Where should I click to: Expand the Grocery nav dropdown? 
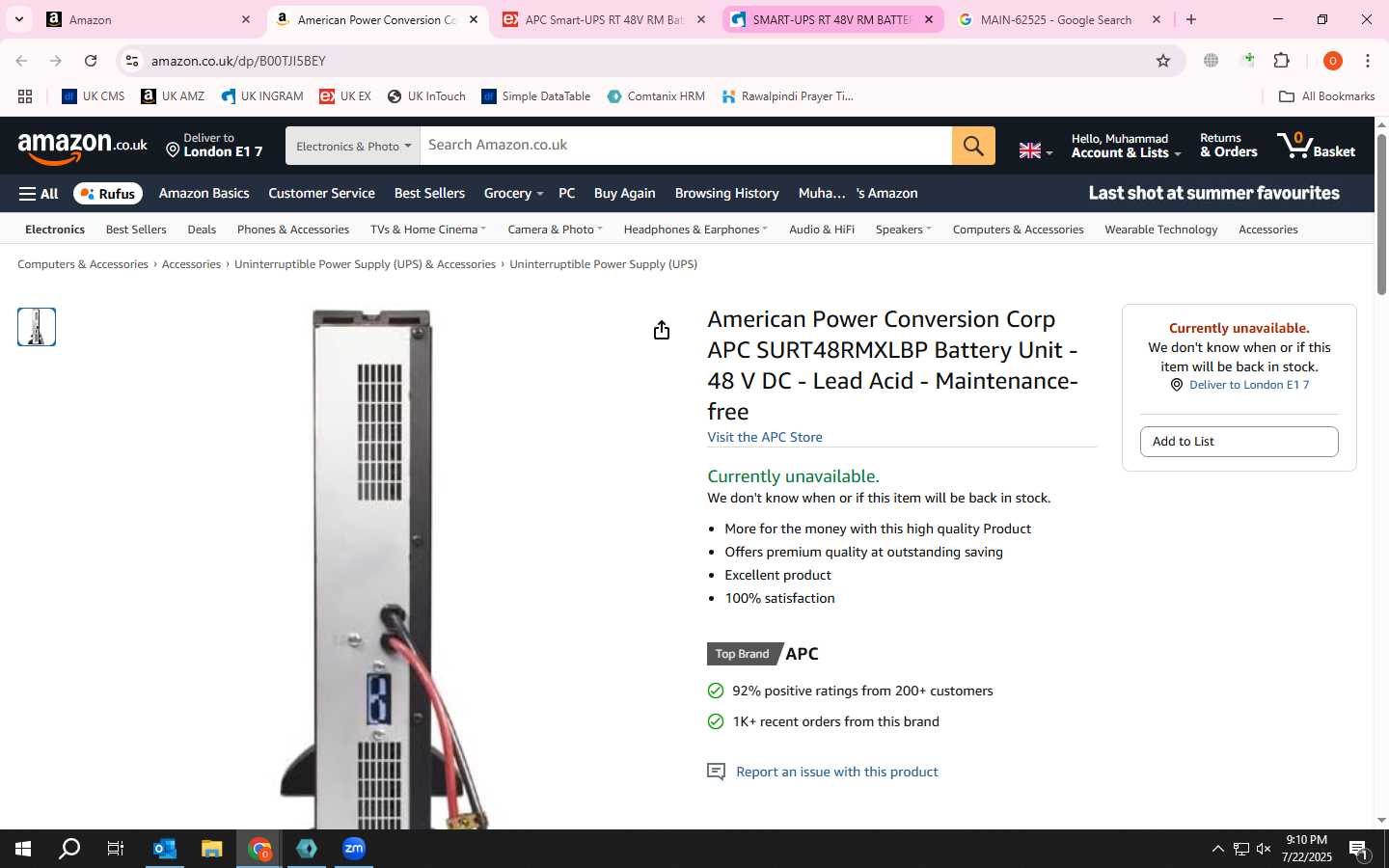[513, 194]
